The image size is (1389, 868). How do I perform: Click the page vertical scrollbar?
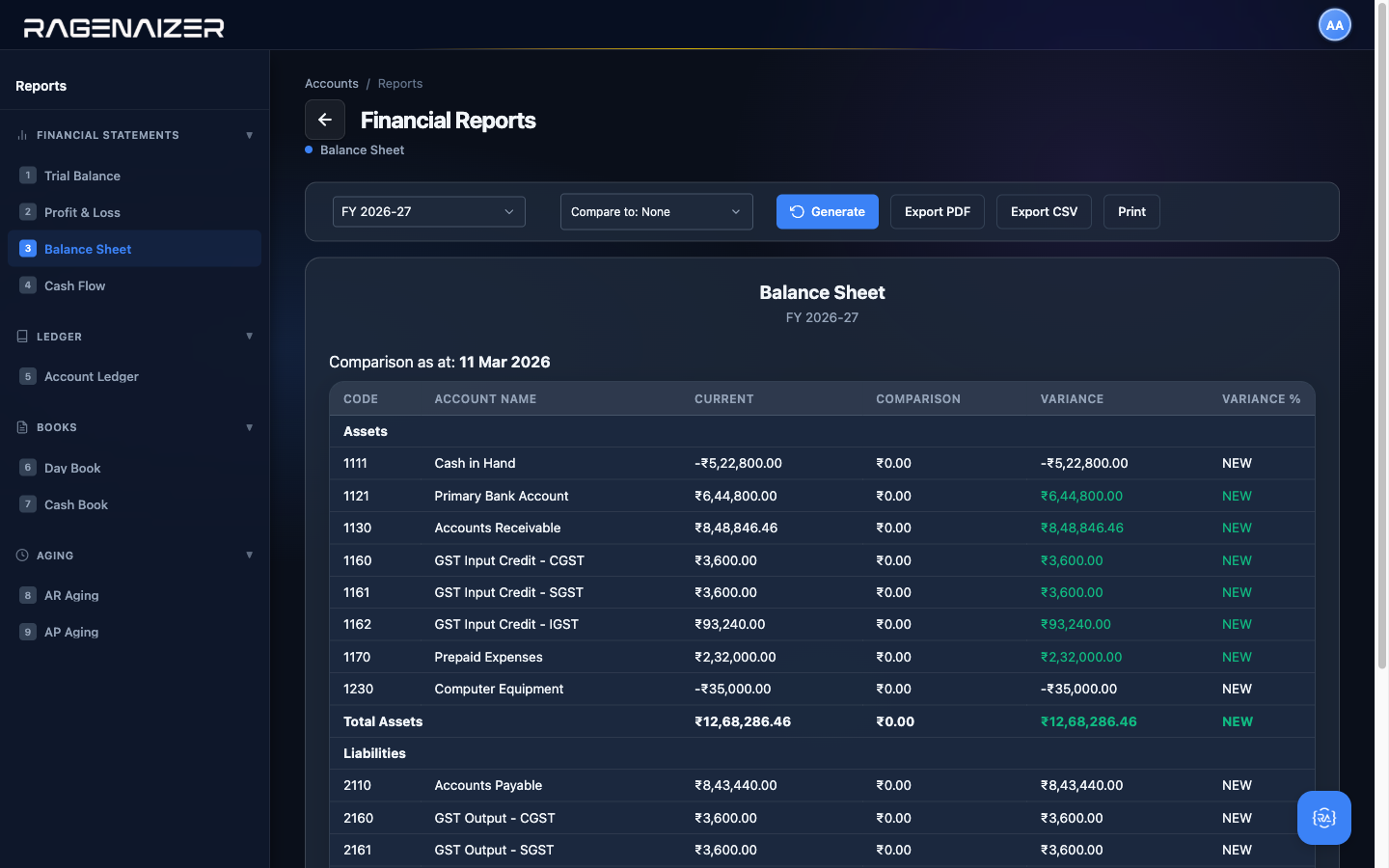pos(1381,338)
